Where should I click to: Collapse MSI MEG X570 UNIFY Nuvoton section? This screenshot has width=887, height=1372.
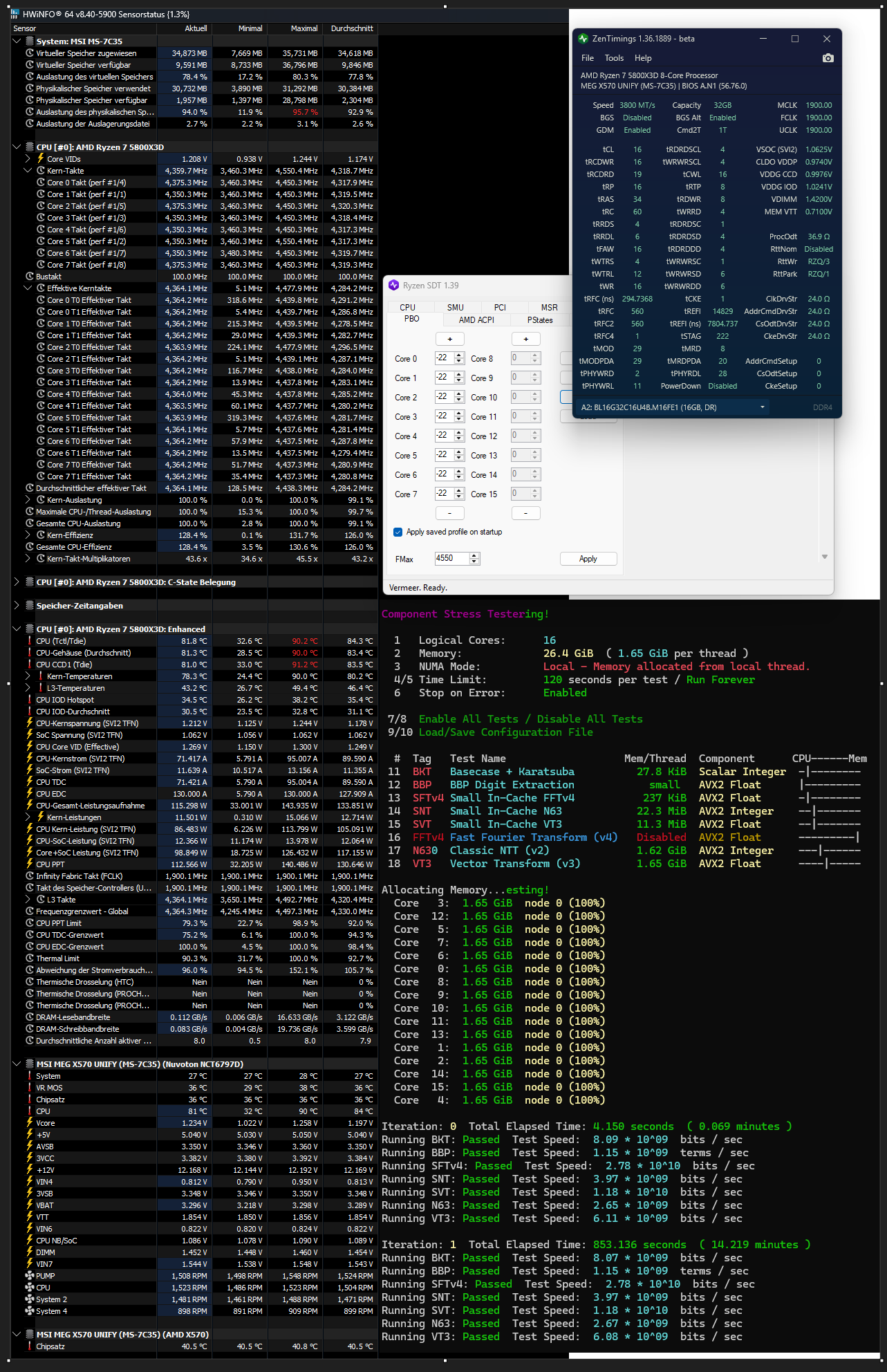[x=17, y=1064]
